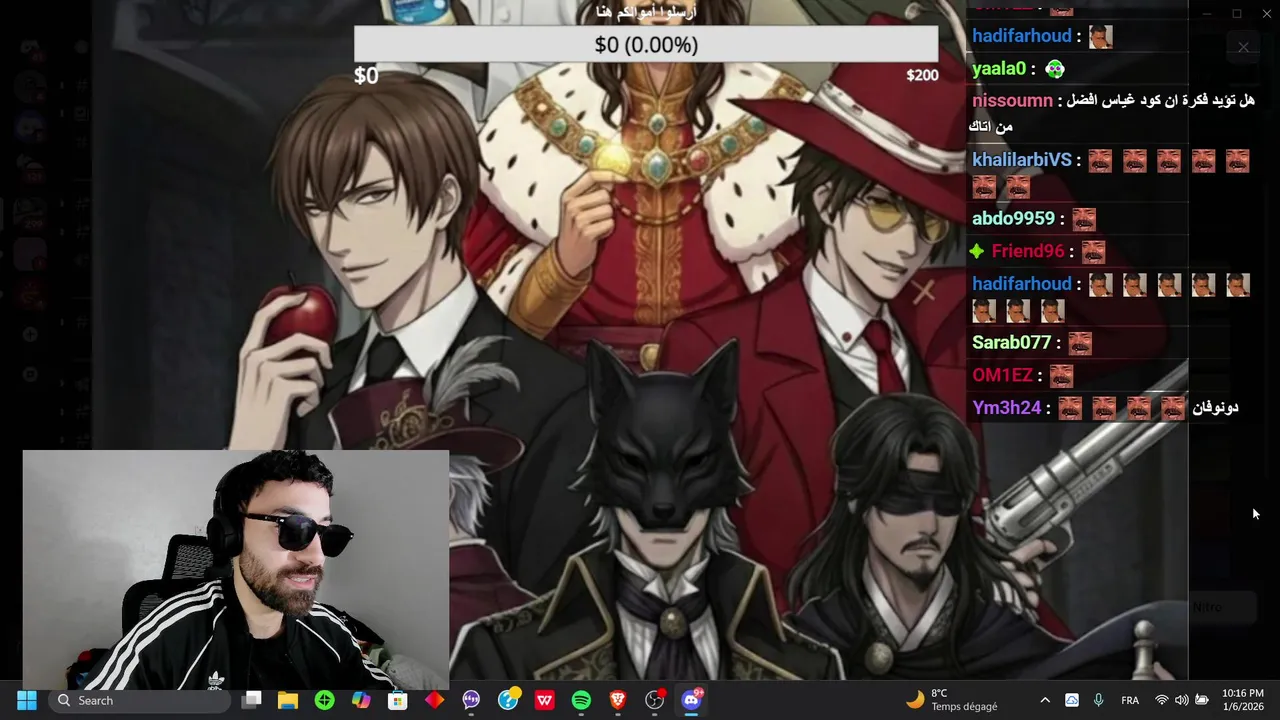Switch to OBS Studio on the taskbar
1280x720 pixels.
pos(655,700)
